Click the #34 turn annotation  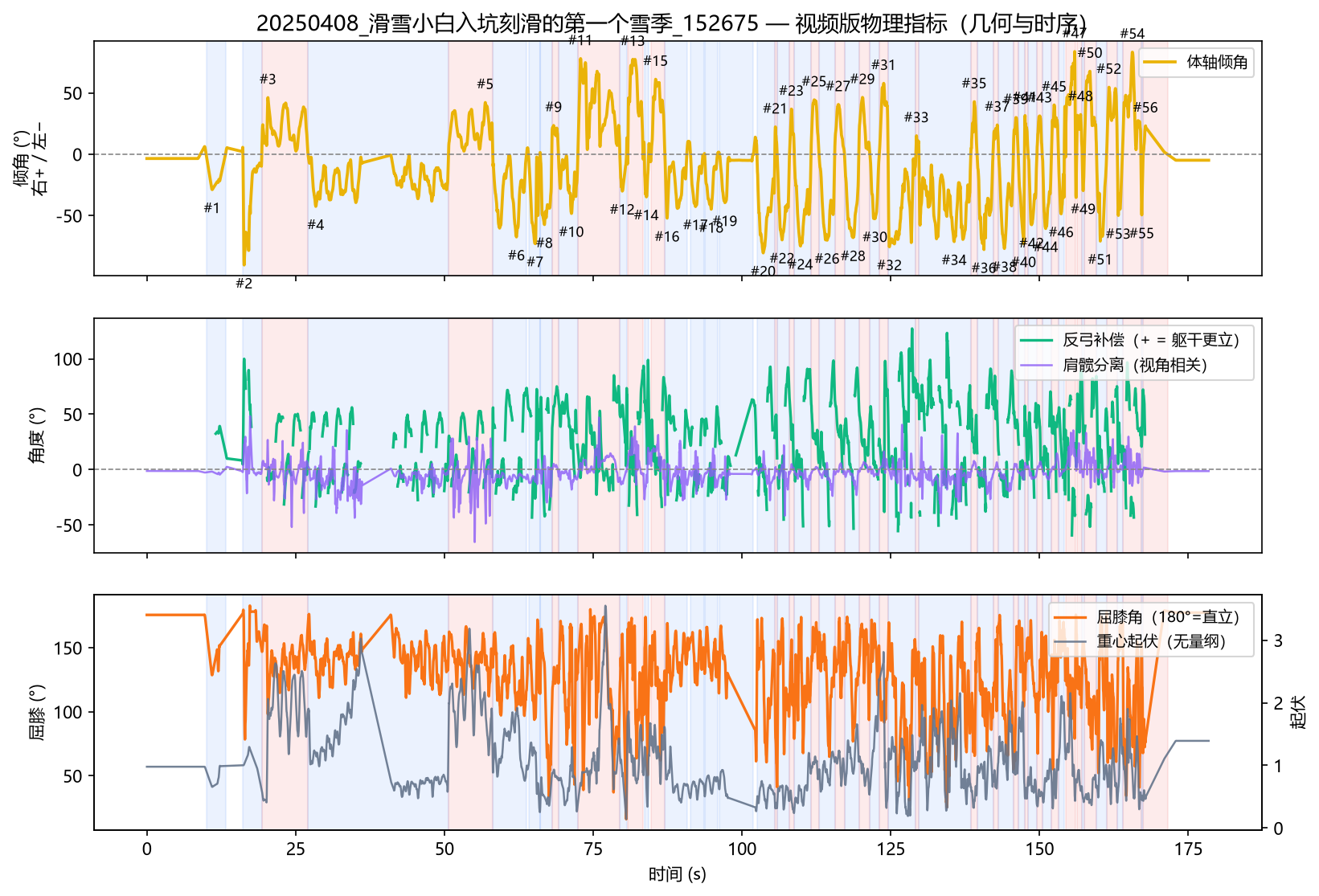(x=954, y=260)
